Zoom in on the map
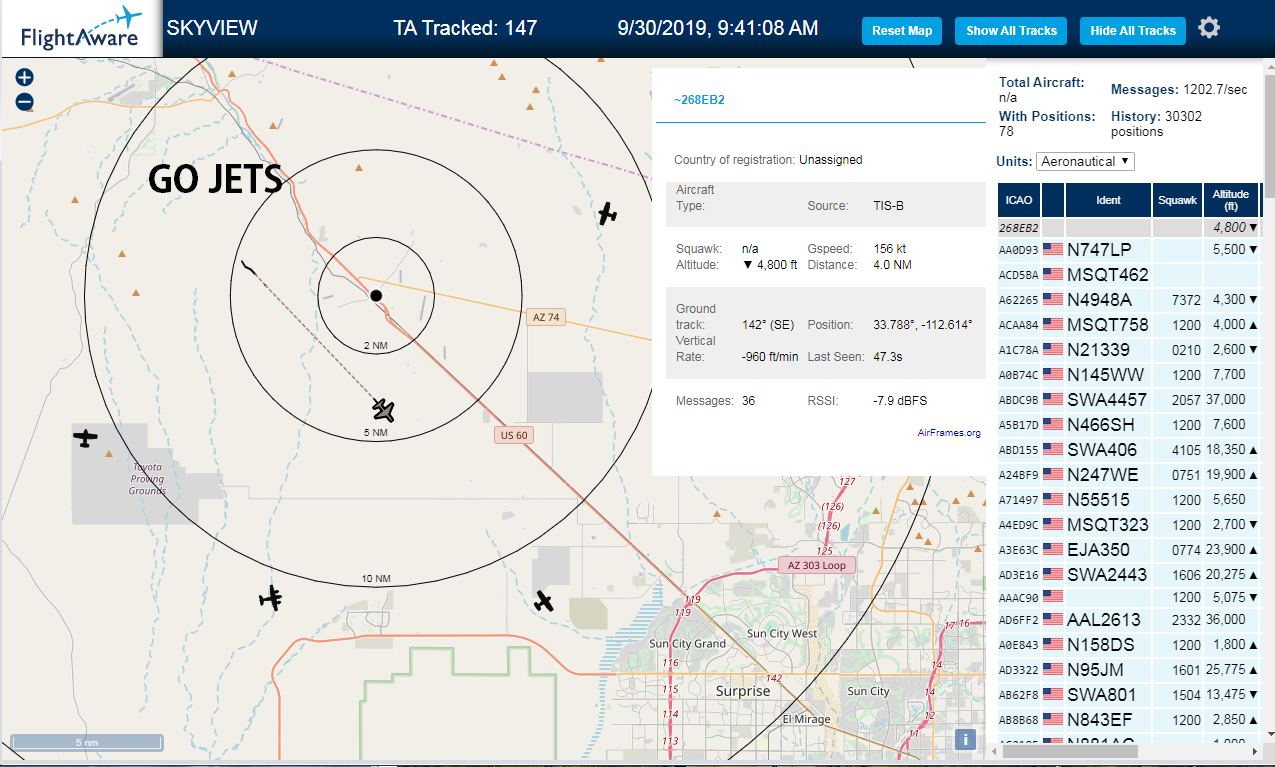Image resolution: width=1275 pixels, height=767 pixels. 25,78
